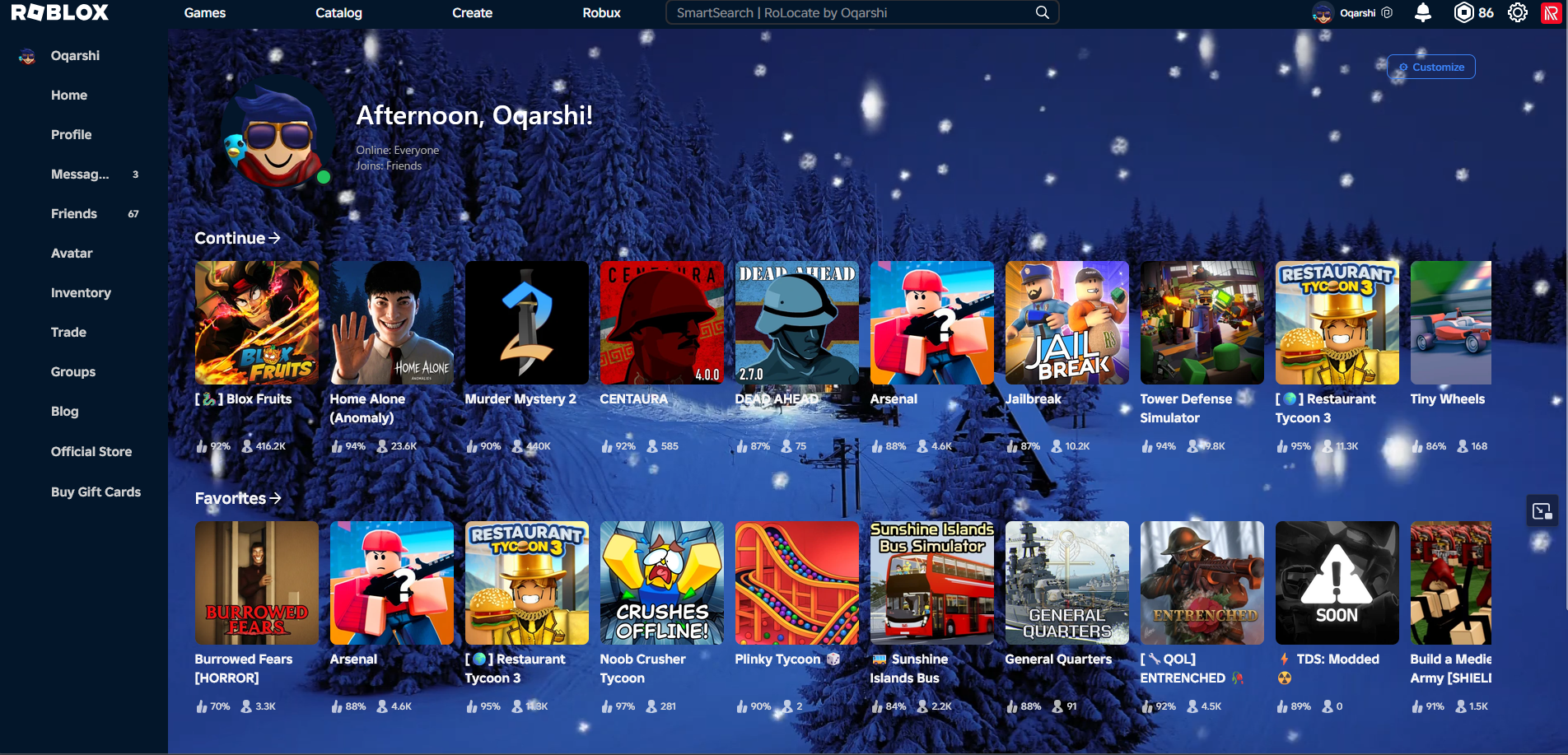
Task: Open the Noob Crusher Tycoon thumbnail
Action: [x=662, y=583]
